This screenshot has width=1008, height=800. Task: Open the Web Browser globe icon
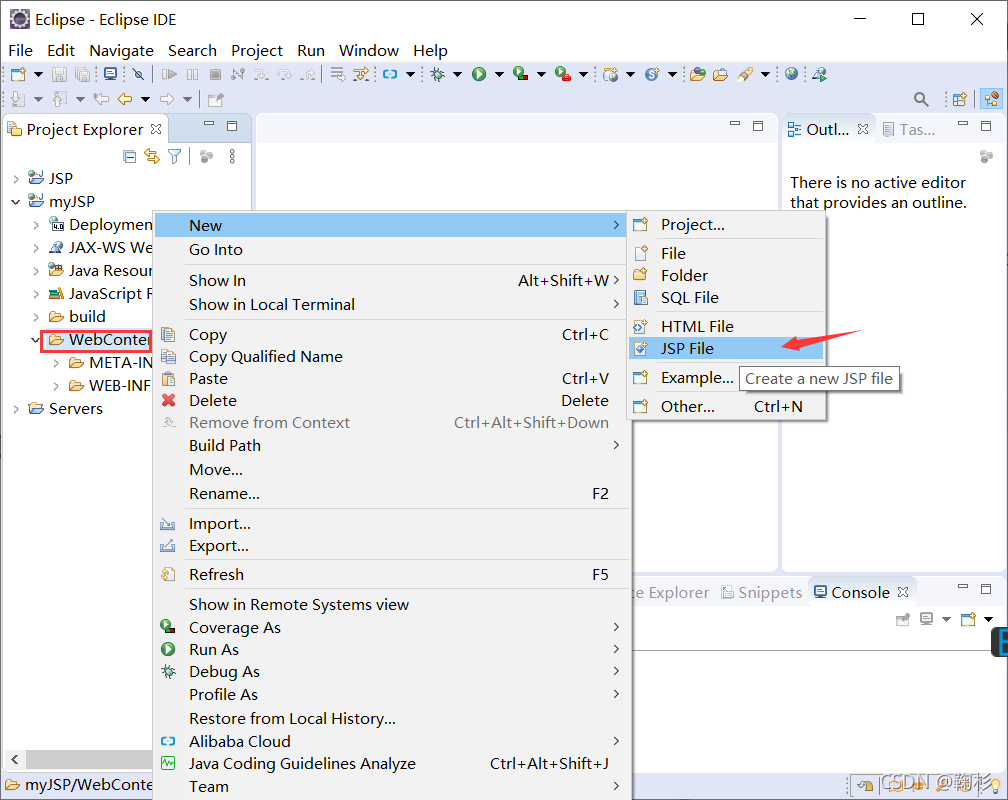pos(791,74)
